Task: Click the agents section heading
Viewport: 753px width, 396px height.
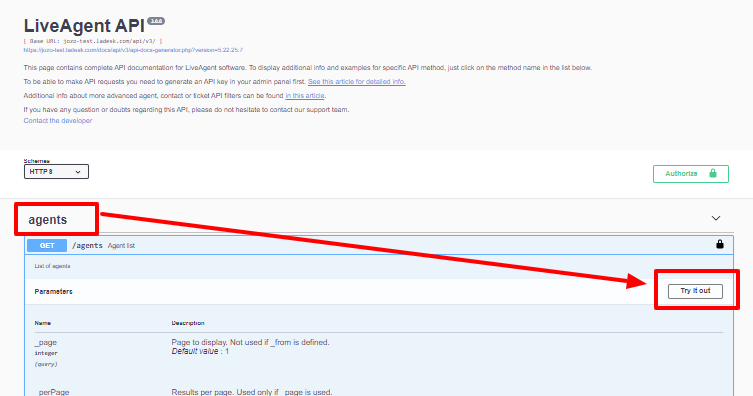Action: [x=48, y=219]
